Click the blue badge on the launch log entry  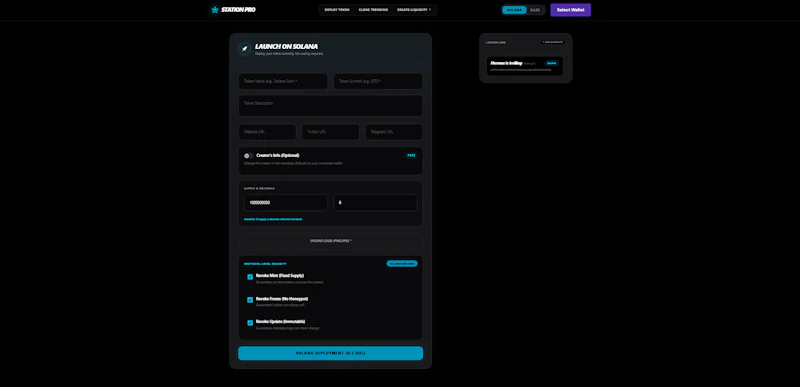tap(552, 63)
